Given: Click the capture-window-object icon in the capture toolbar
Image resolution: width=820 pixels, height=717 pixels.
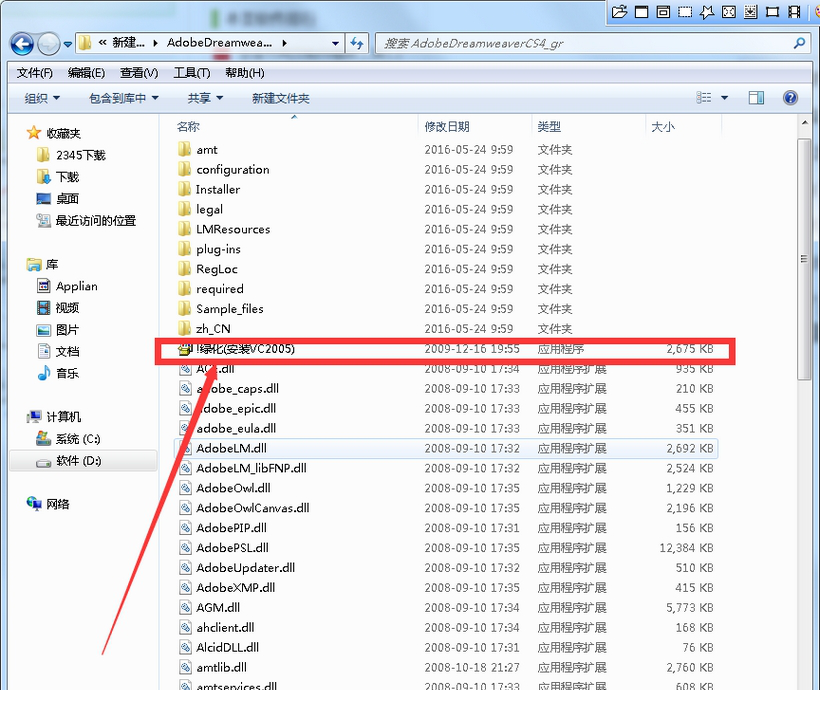Looking at the screenshot, I should pos(663,12).
